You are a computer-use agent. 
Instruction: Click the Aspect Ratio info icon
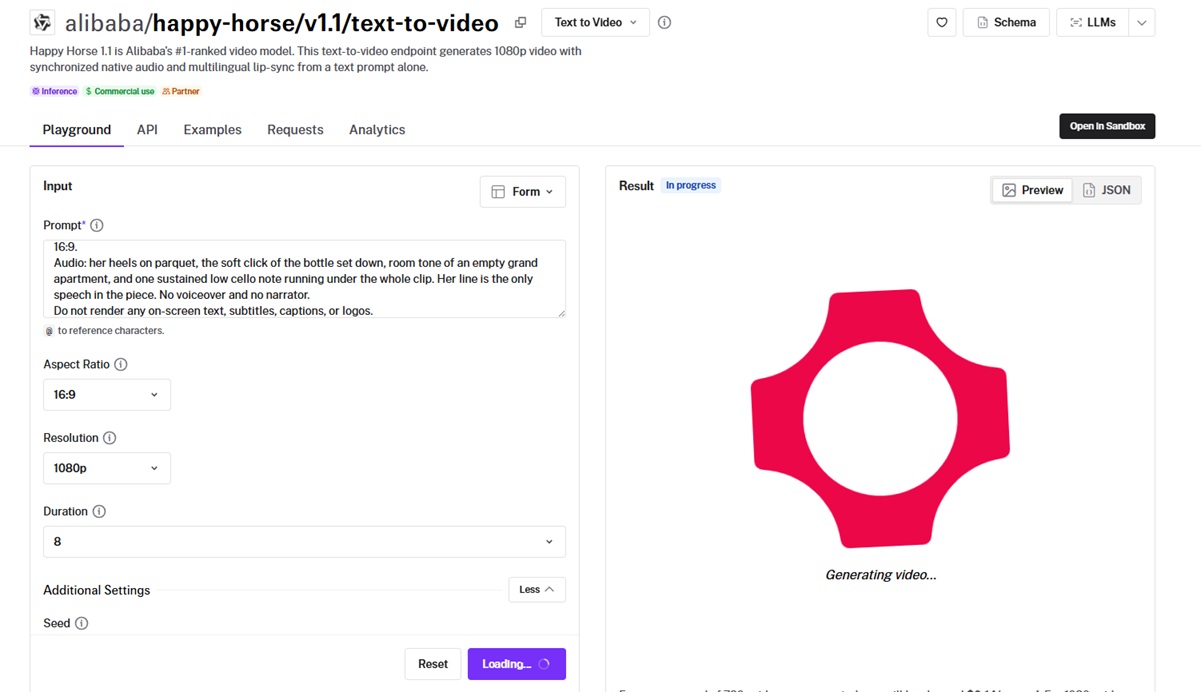point(121,364)
